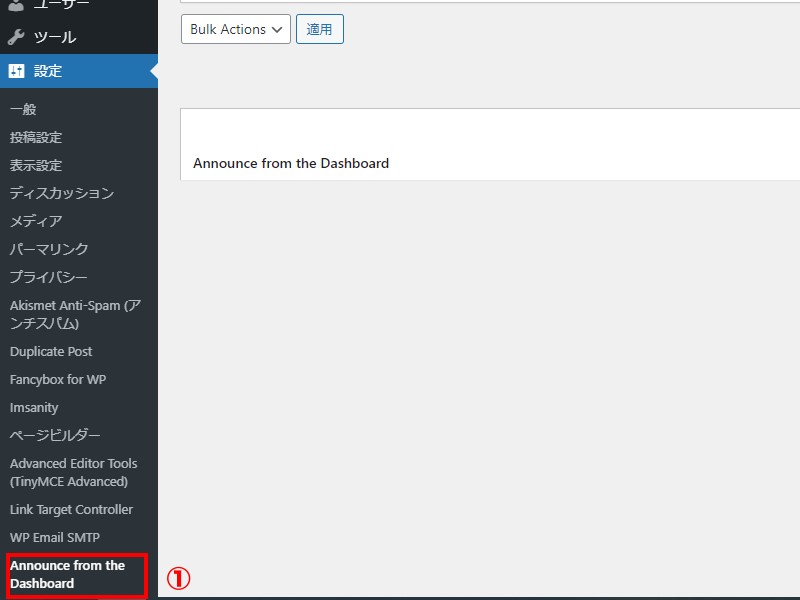Screen dimensions: 800x600
Task: Open the Bulk Actions dropdown
Action: [235, 29]
